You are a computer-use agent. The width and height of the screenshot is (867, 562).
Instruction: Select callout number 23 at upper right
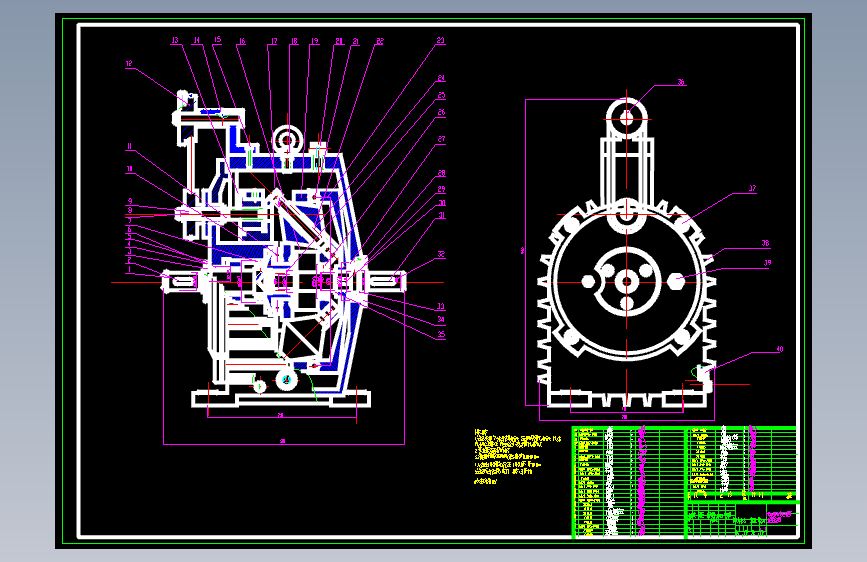441,40
